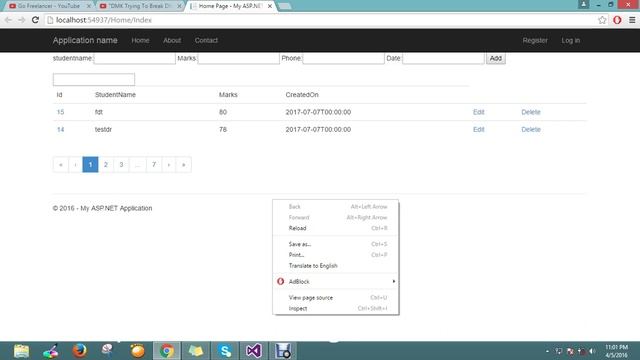Open Visual Studio from the taskbar
Viewport: 640px width, 360px height.
(x=253, y=351)
